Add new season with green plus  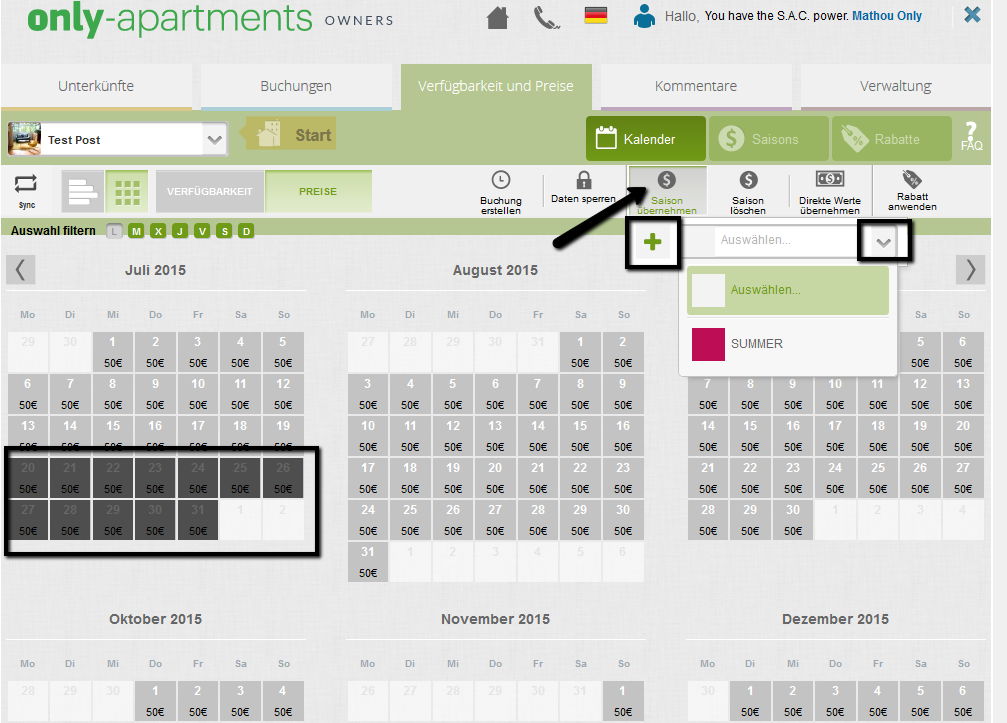pos(653,242)
